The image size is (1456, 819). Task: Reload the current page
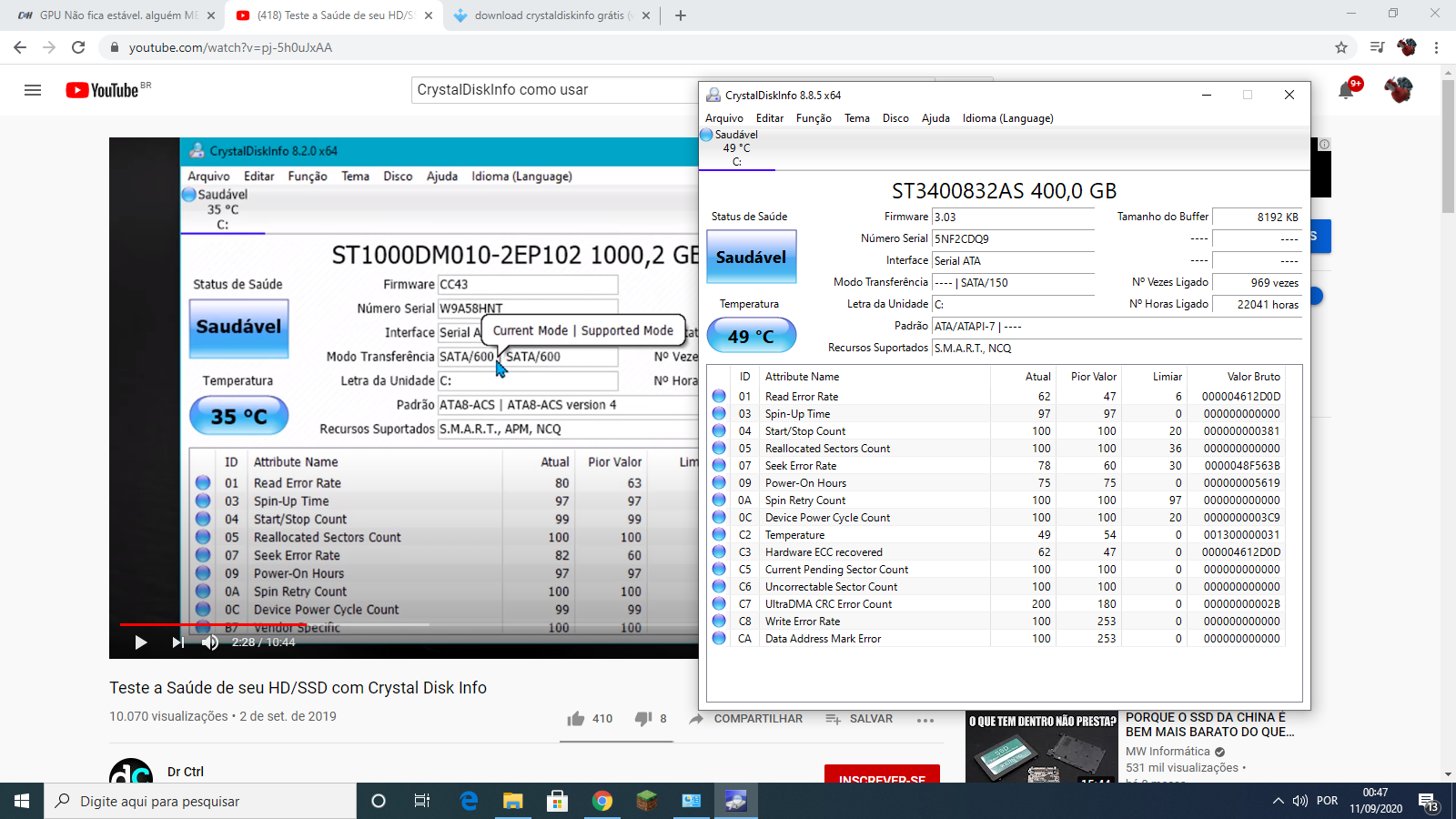tap(78, 47)
